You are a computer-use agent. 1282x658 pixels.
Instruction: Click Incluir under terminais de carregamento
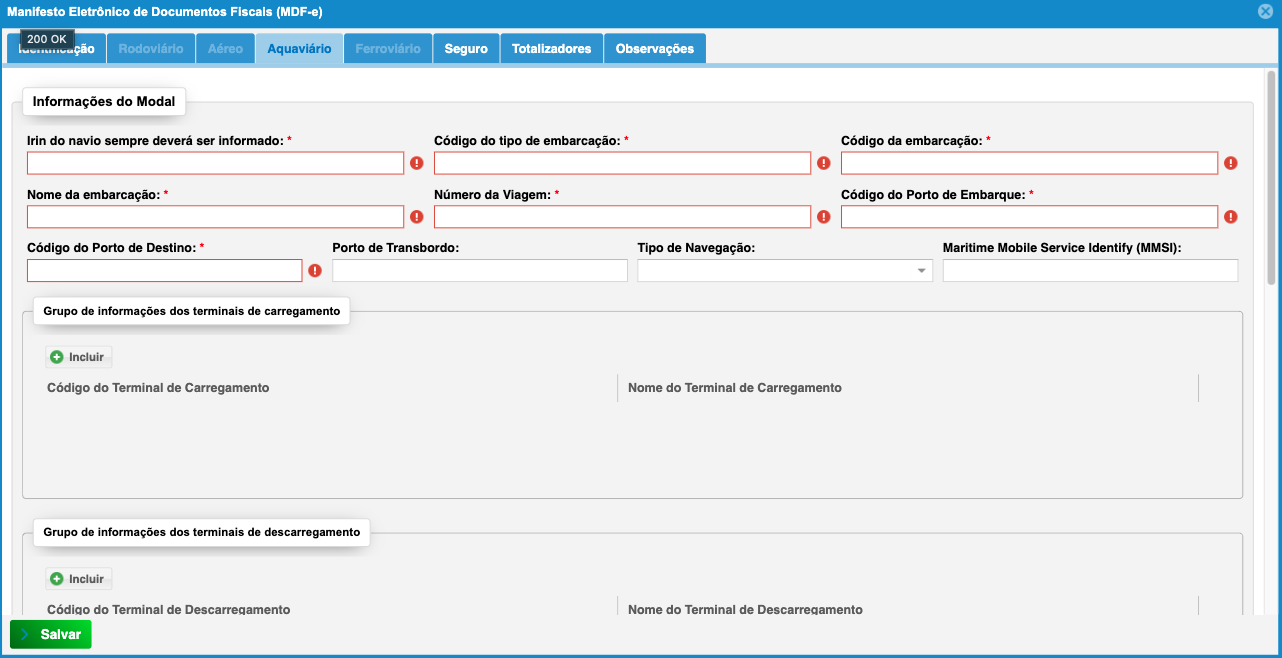coord(78,357)
